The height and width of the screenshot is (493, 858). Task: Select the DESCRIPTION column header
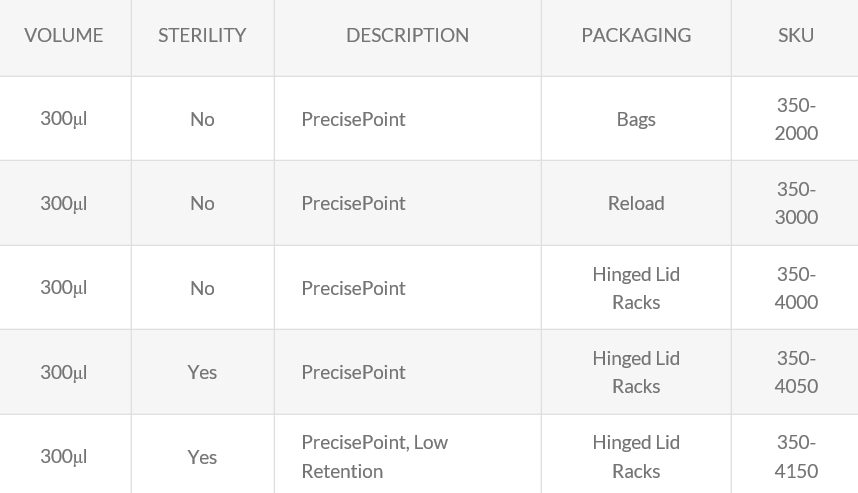407,35
